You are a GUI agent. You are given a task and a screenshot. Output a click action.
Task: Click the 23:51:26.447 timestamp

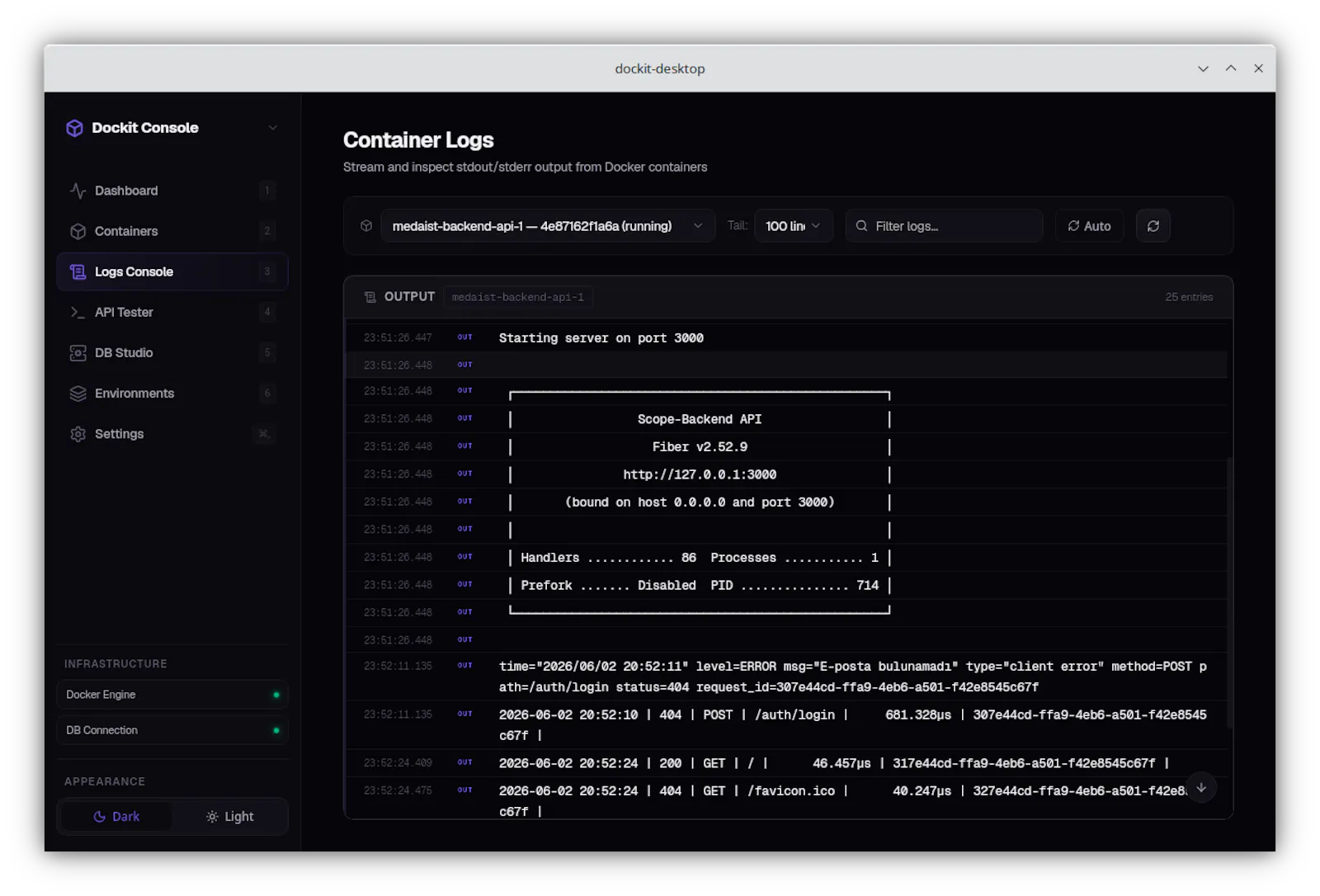398,338
